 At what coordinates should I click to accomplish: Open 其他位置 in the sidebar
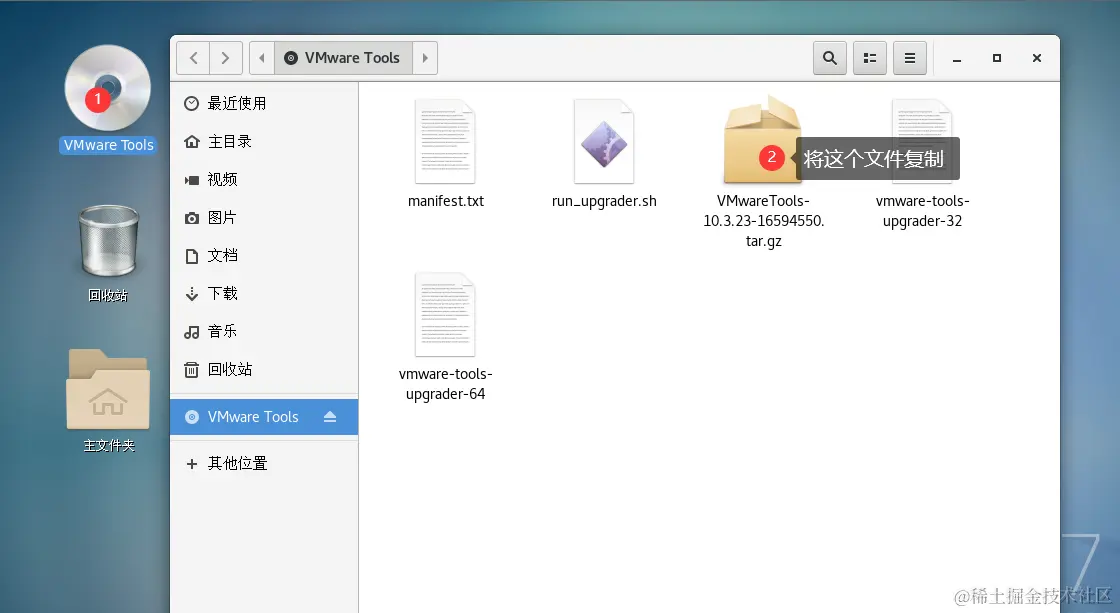coord(264,463)
